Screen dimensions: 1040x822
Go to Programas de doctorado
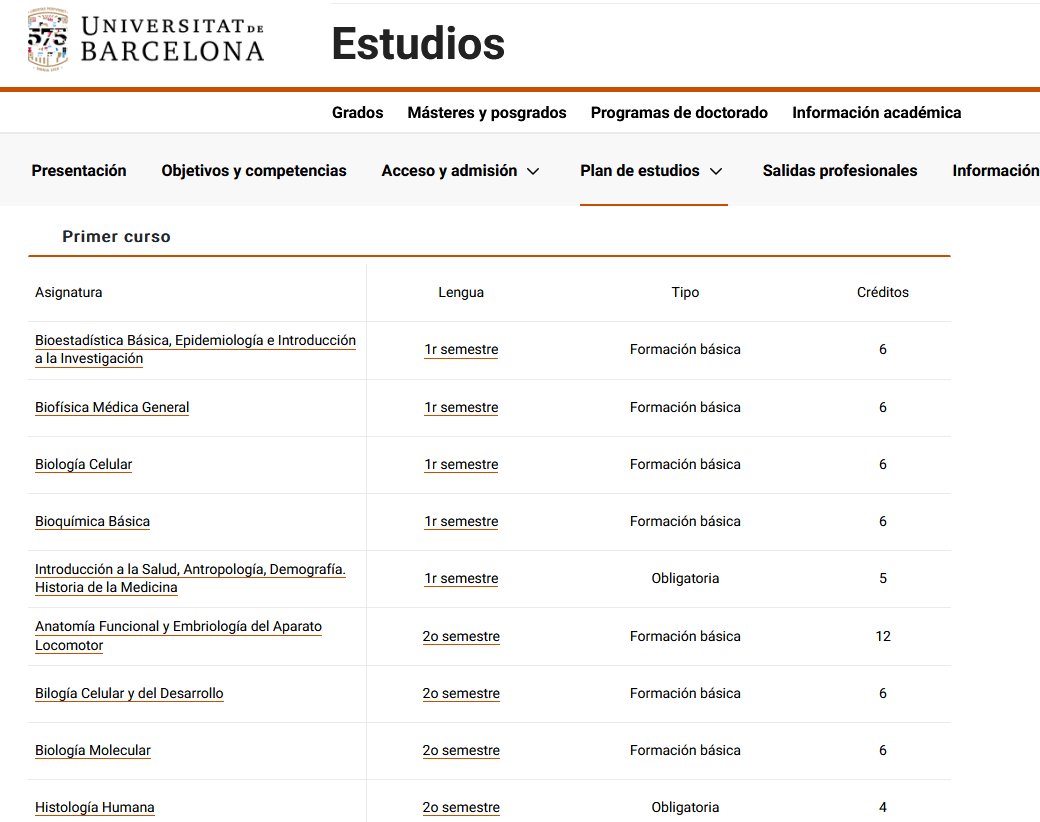coord(679,113)
